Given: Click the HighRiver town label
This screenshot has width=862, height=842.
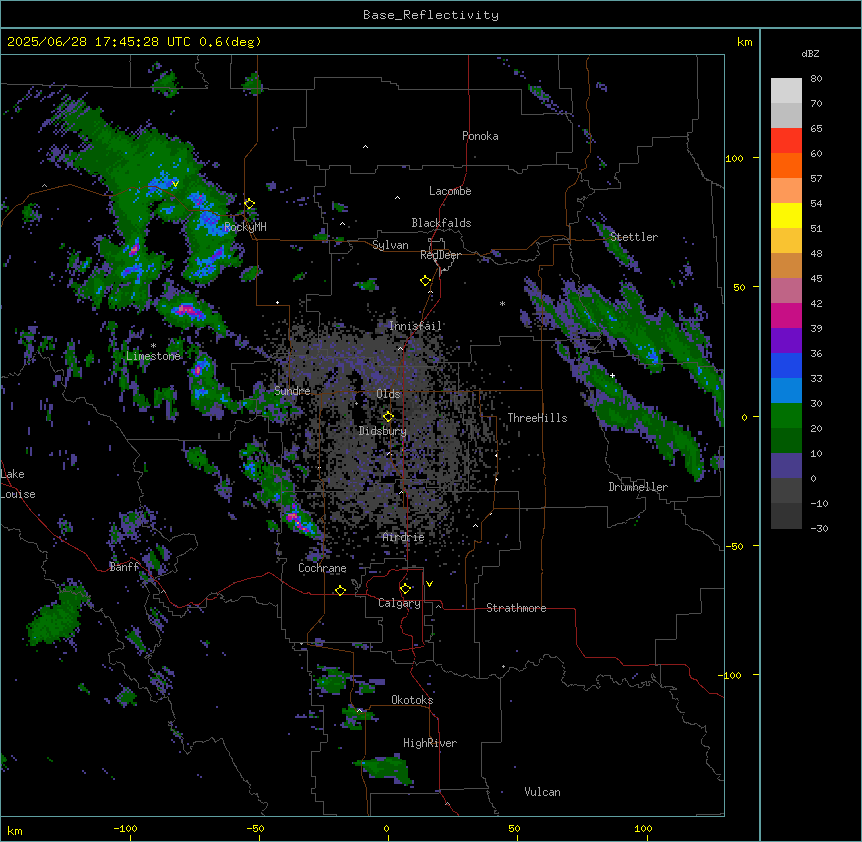Looking at the screenshot, I should (430, 743).
